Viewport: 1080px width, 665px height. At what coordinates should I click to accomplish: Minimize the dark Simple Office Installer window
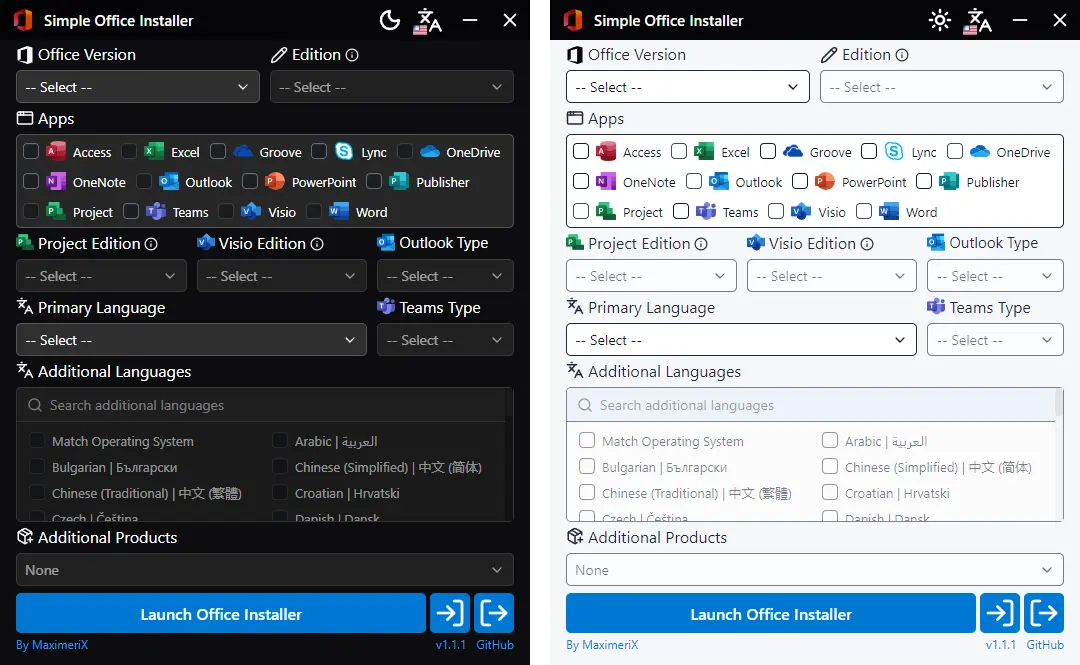click(x=470, y=20)
